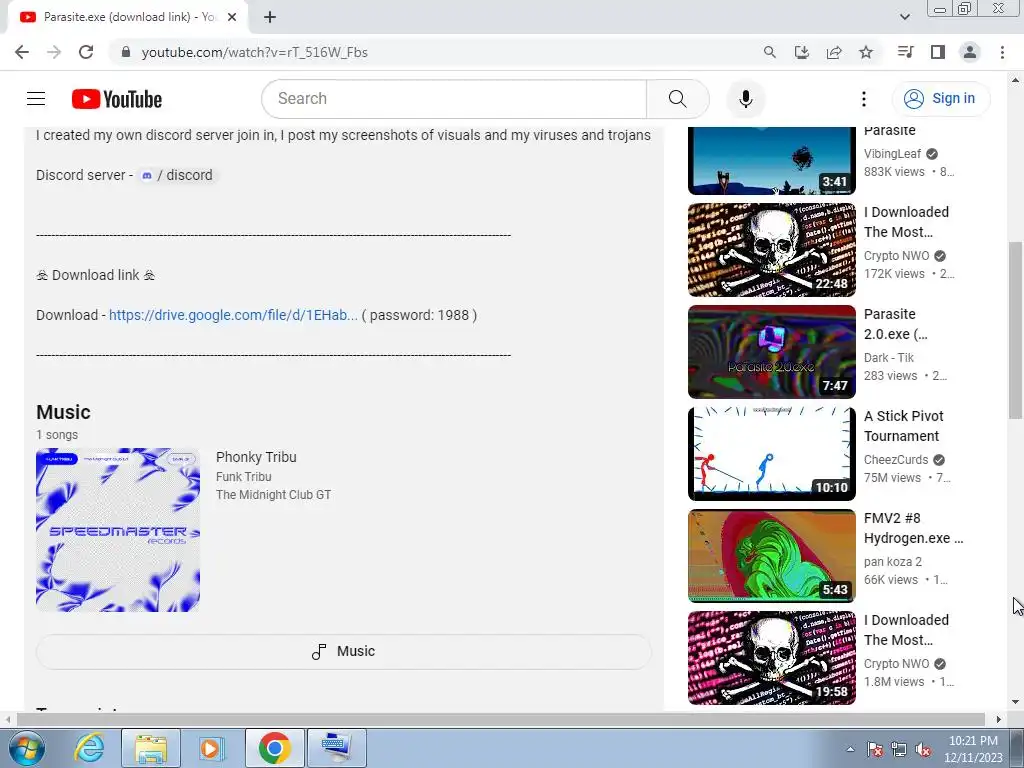Focus the YouTube Search field
The width and height of the screenshot is (1024, 768).
(x=455, y=99)
